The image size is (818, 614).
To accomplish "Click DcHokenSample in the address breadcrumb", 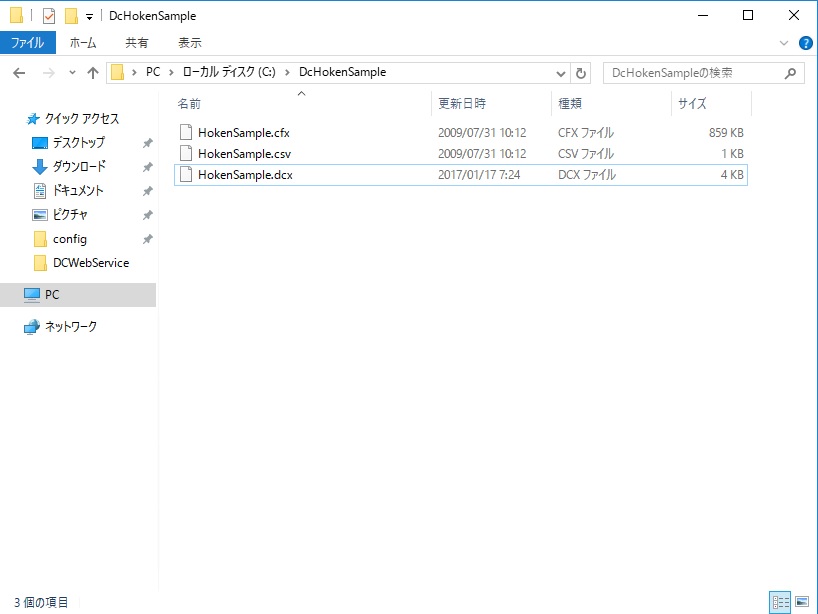I will coord(342,72).
